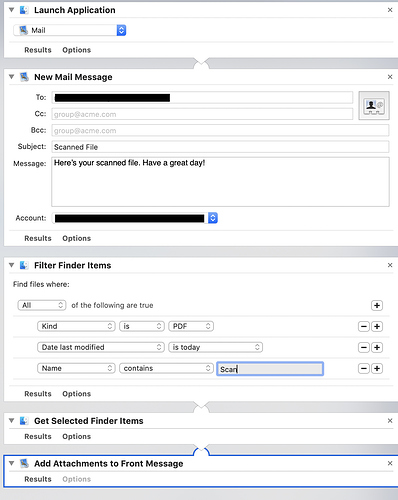Image resolution: width=398 pixels, height=500 pixels.
Task: Collapse the Filter Finder Items action
Action: pos(12,265)
